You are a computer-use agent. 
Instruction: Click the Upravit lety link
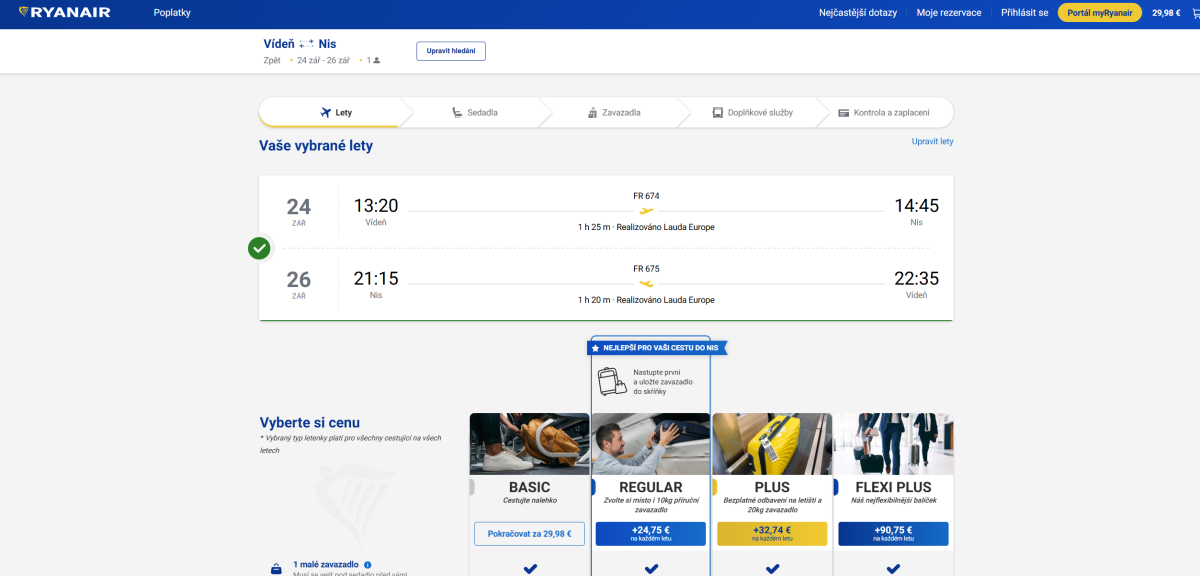click(932, 142)
